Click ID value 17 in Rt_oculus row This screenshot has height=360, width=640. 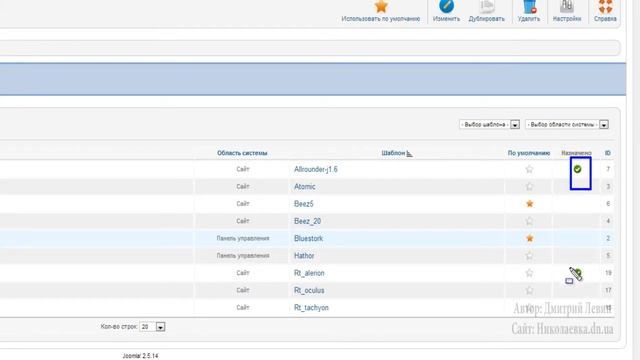point(608,291)
